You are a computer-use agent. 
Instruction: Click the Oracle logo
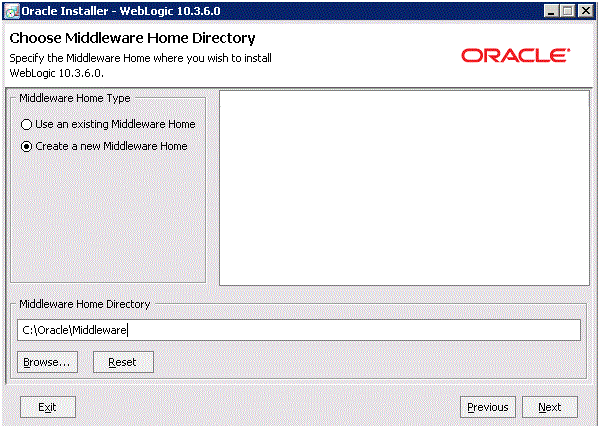pos(515,55)
